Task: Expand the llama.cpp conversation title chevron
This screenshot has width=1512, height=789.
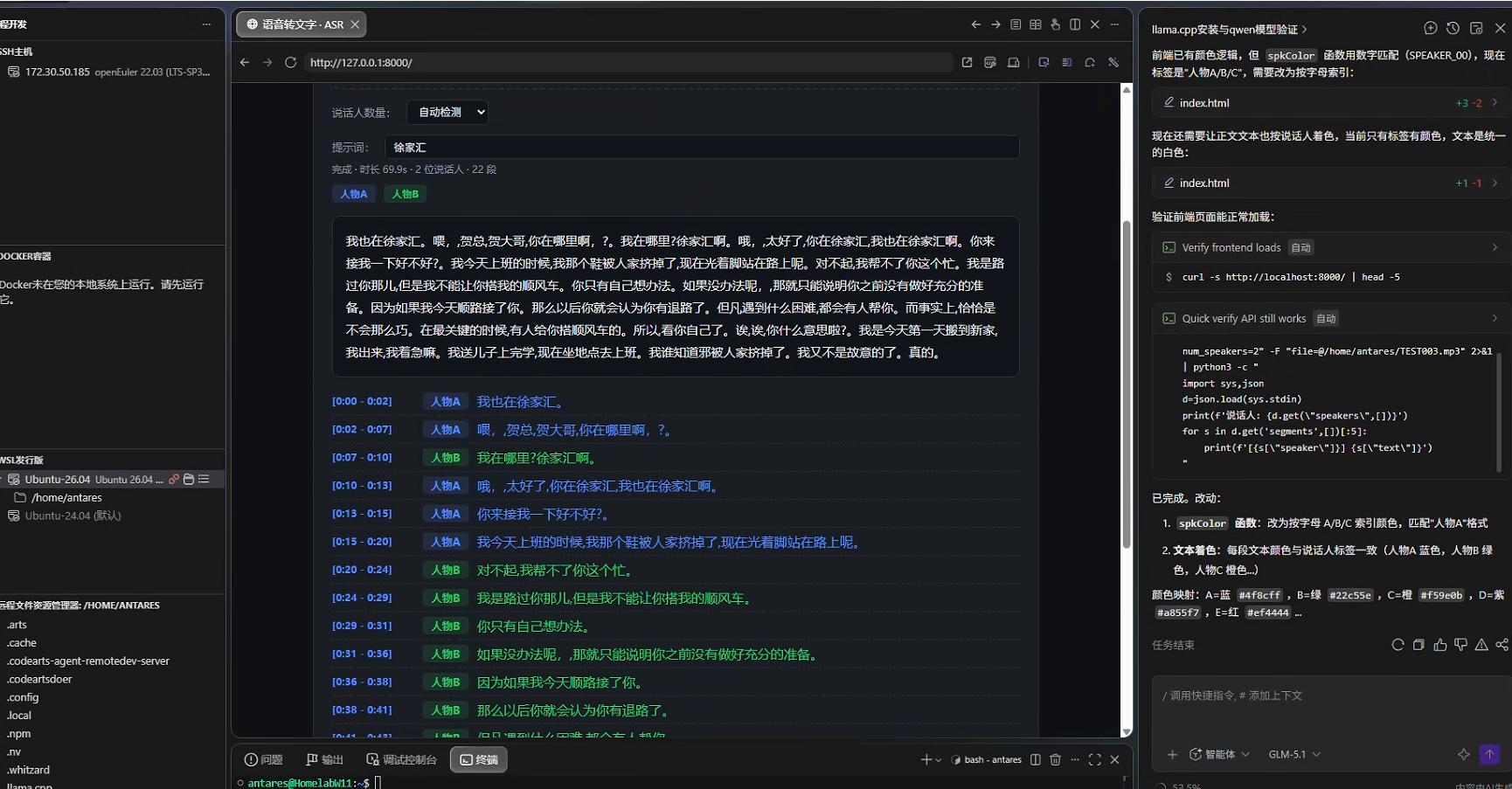Action: coord(1305,30)
